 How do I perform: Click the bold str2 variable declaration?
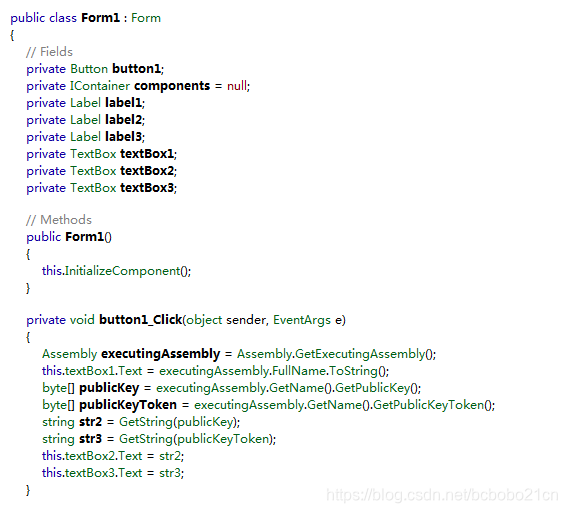coord(90,422)
